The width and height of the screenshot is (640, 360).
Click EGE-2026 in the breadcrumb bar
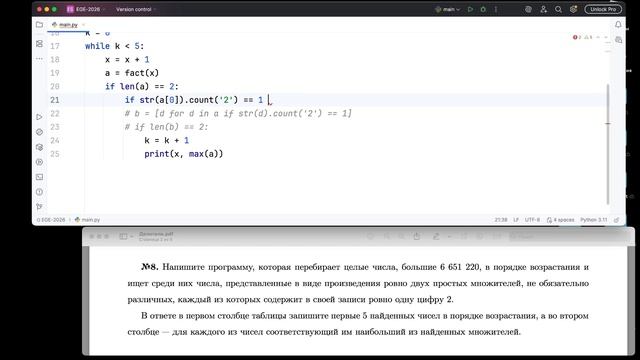pyautogui.click(x=51, y=220)
